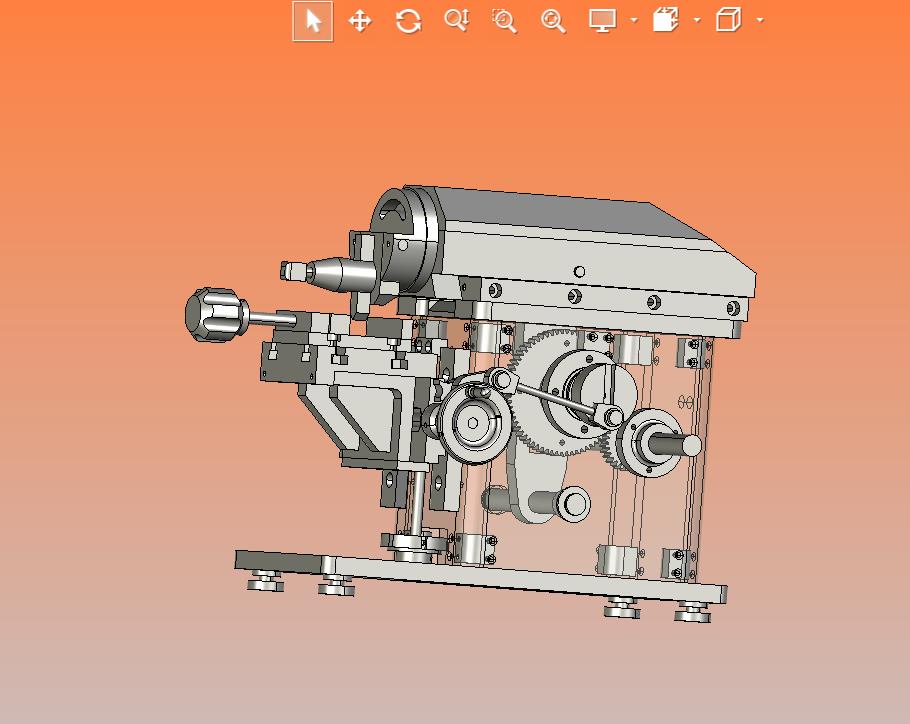Screen dimensions: 910x724
Task: Open the dropdown arrow beside monitor icon
Action: coord(634,20)
